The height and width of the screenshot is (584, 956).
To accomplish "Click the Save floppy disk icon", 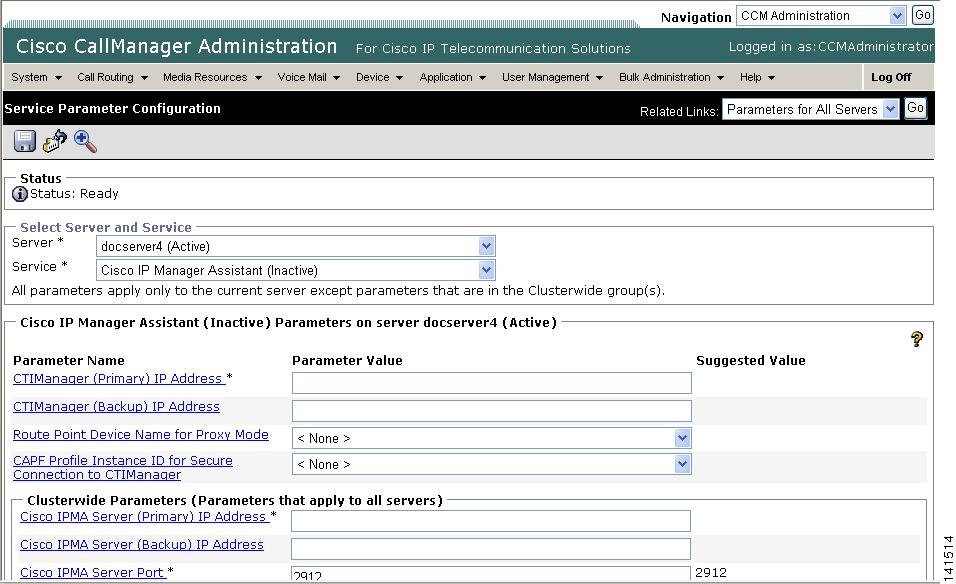I will click(x=25, y=141).
